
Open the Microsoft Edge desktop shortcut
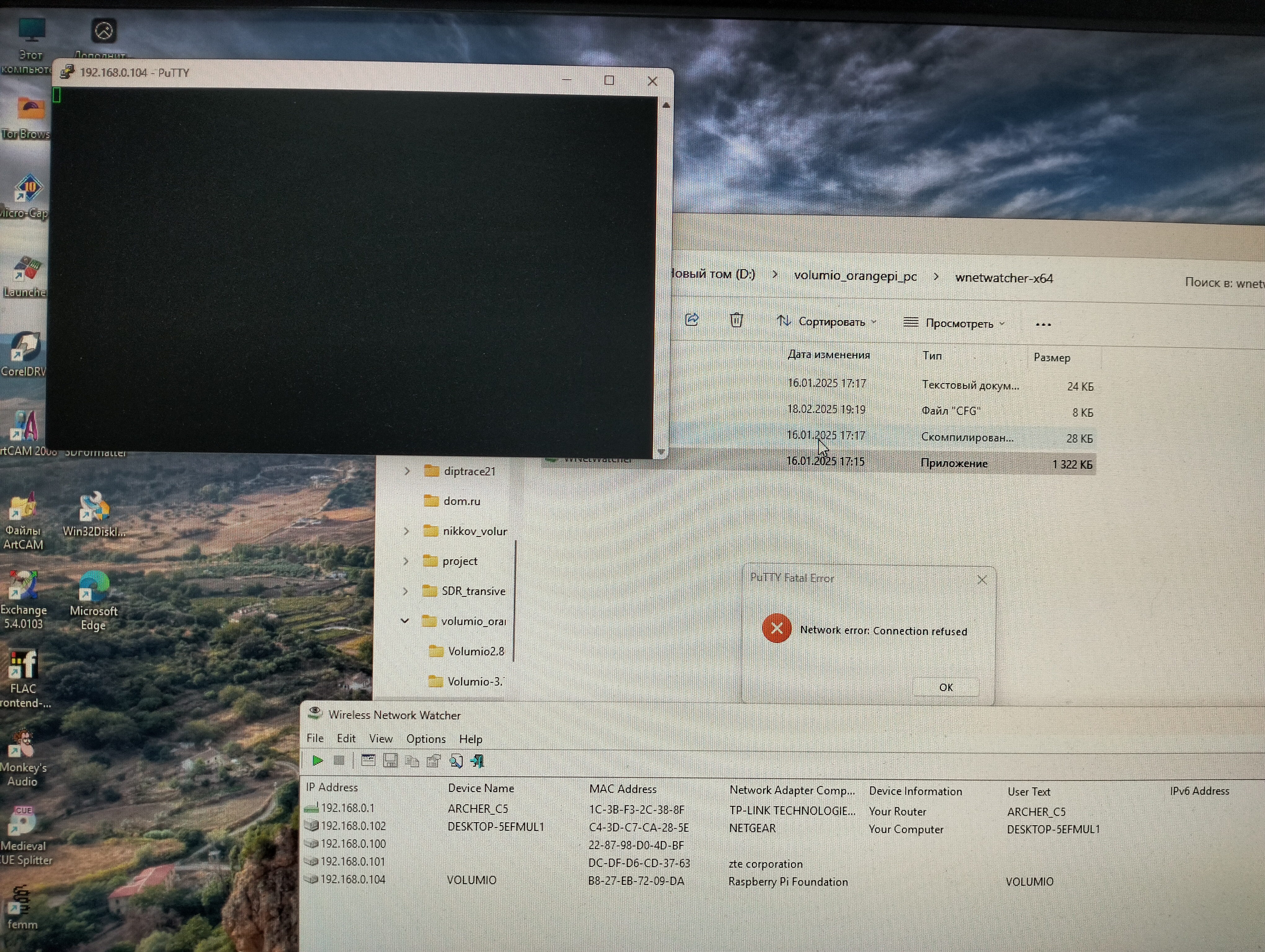93,600
